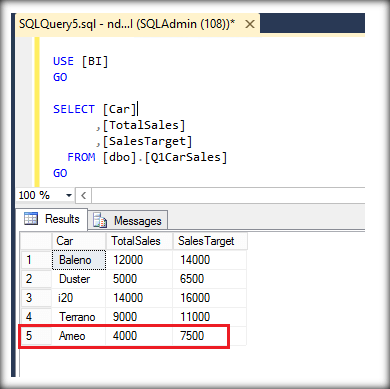This screenshot has width=390, height=389.
Task: Click the USE keyword in query editor
Action: pyautogui.click(x=63, y=61)
